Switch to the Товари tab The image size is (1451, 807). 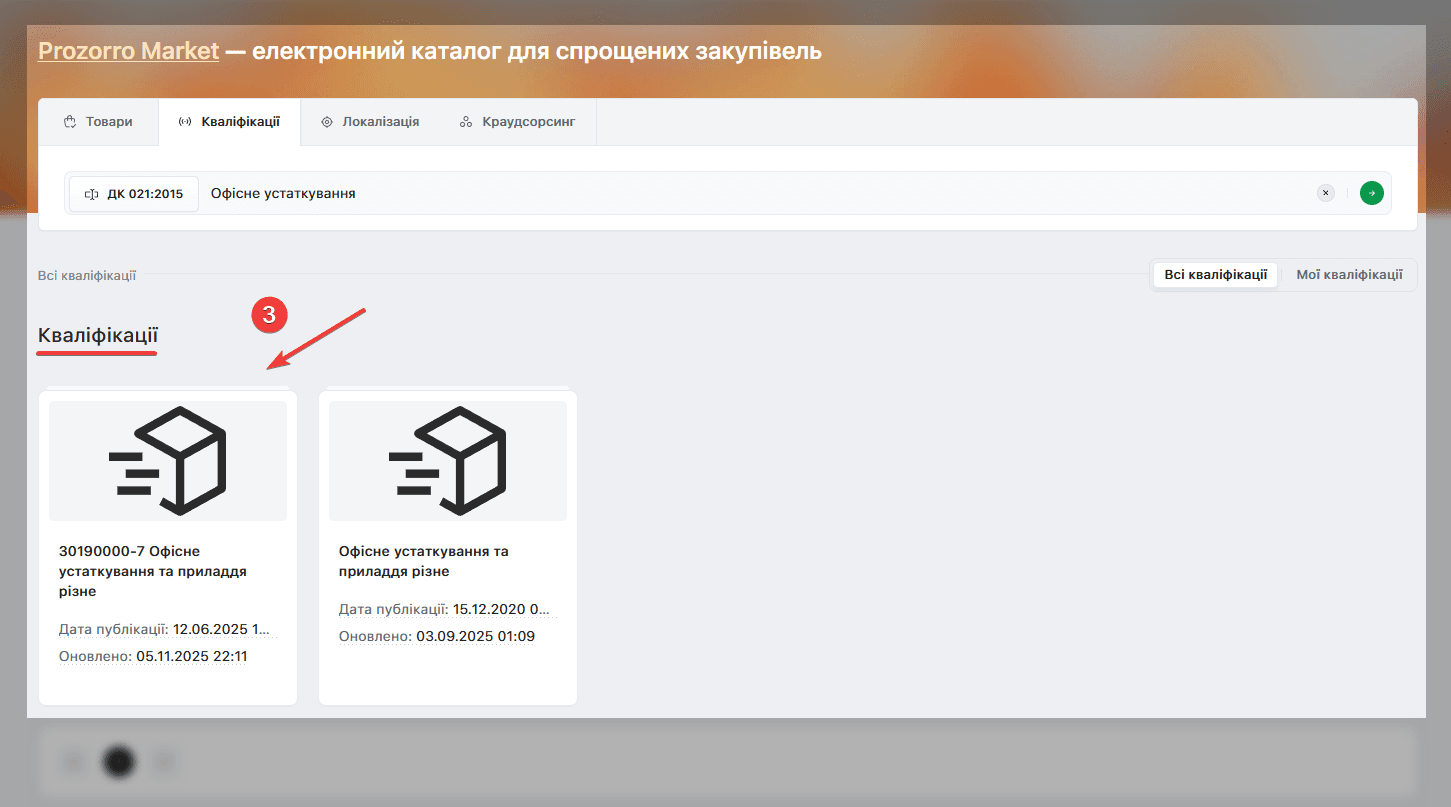(x=98, y=122)
